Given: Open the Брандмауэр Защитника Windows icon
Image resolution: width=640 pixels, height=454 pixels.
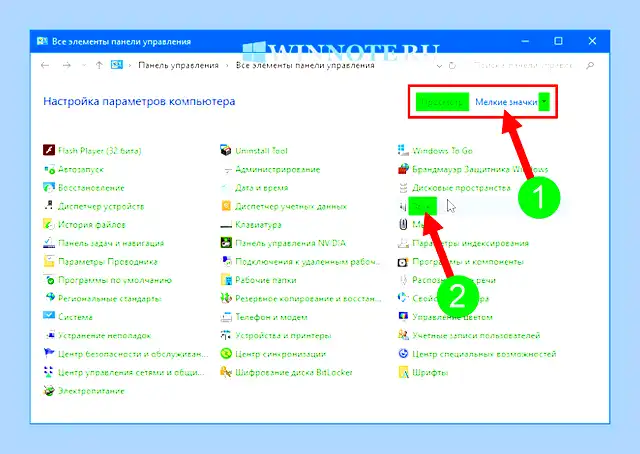Looking at the screenshot, I should (403, 169).
